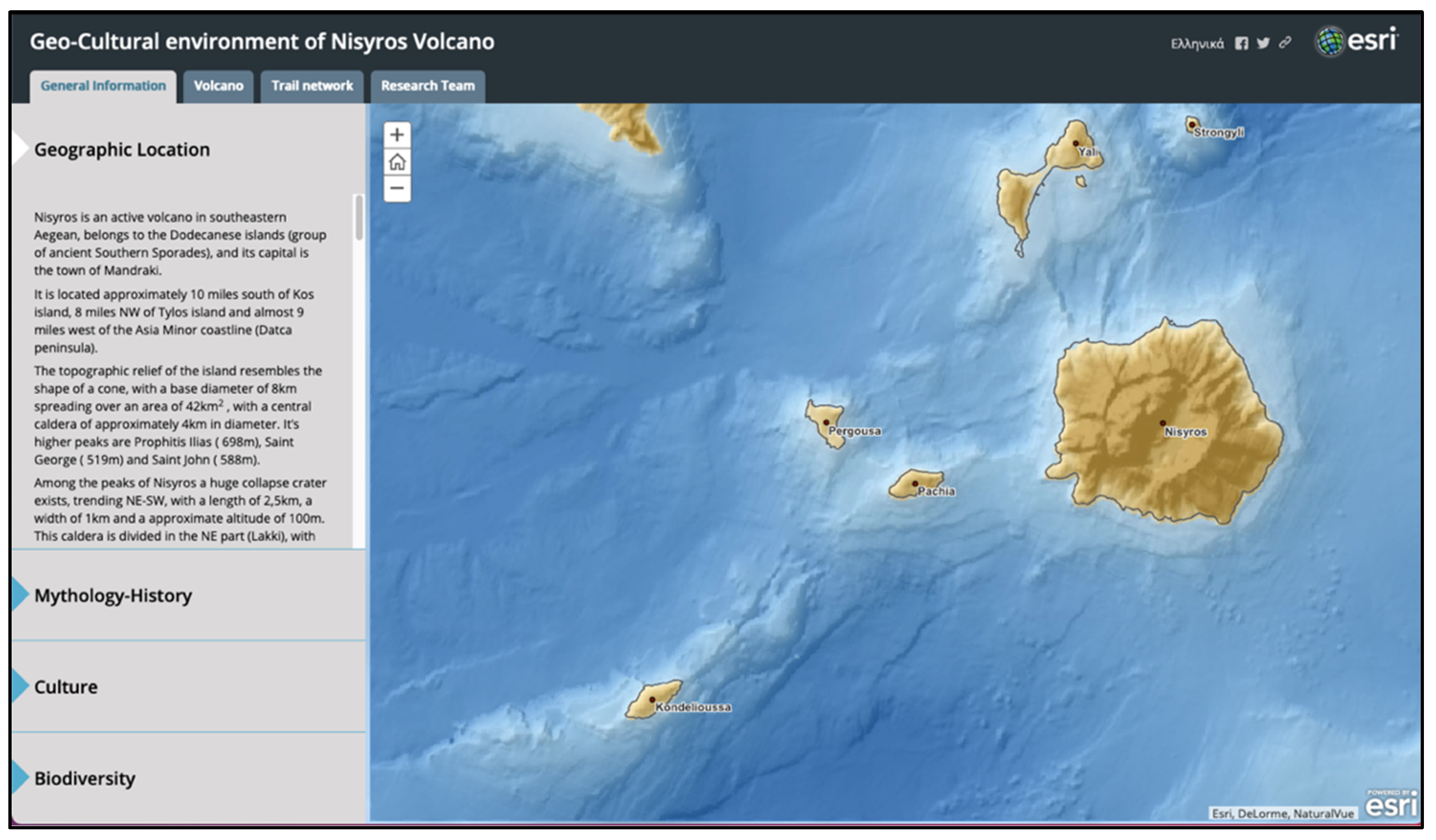The image size is (1436, 840).
Task: Copy the share link icon
Action: point(1285,43)
